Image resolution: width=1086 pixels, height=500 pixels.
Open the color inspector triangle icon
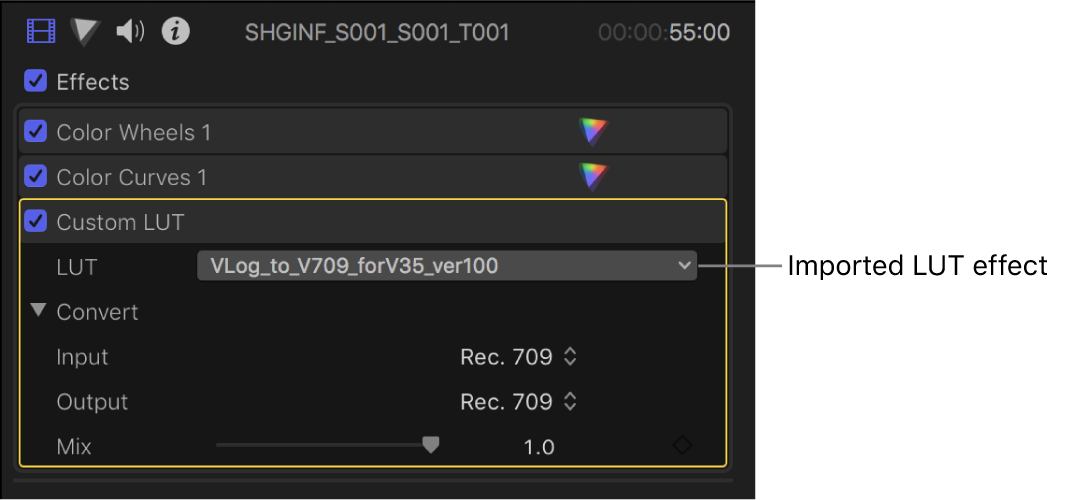tap(86, 32)
